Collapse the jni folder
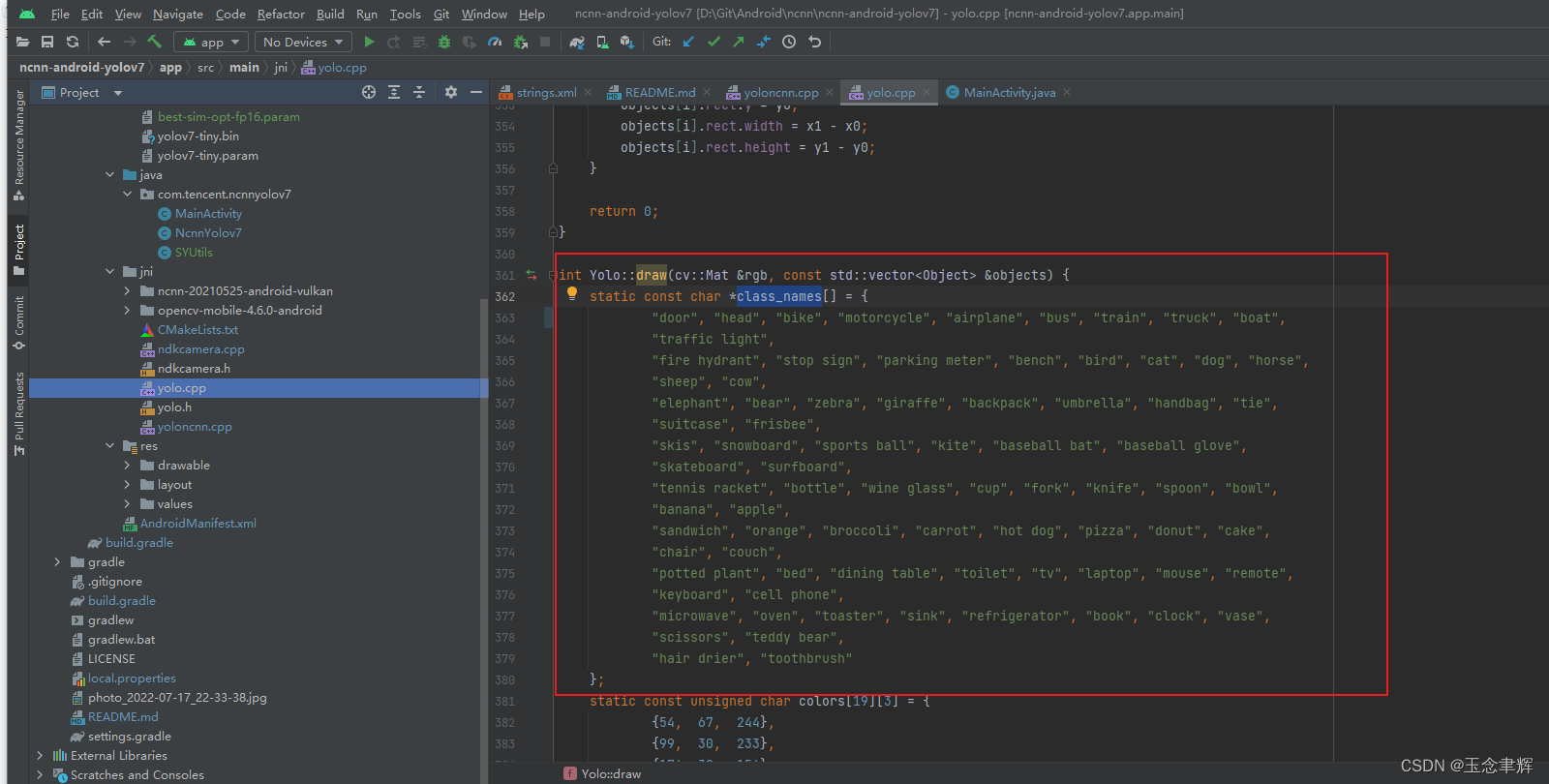The image size is (1549, 784). [x=109, y=272]
